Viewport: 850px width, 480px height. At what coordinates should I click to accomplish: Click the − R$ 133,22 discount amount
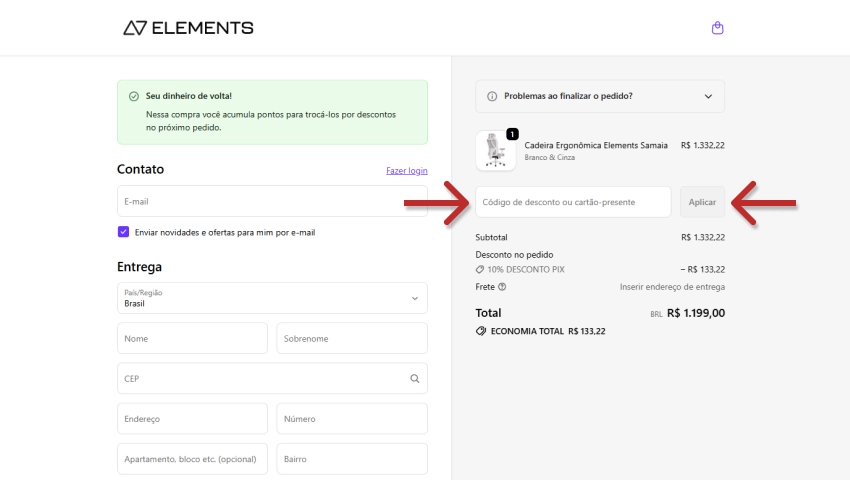pos(703,270)
